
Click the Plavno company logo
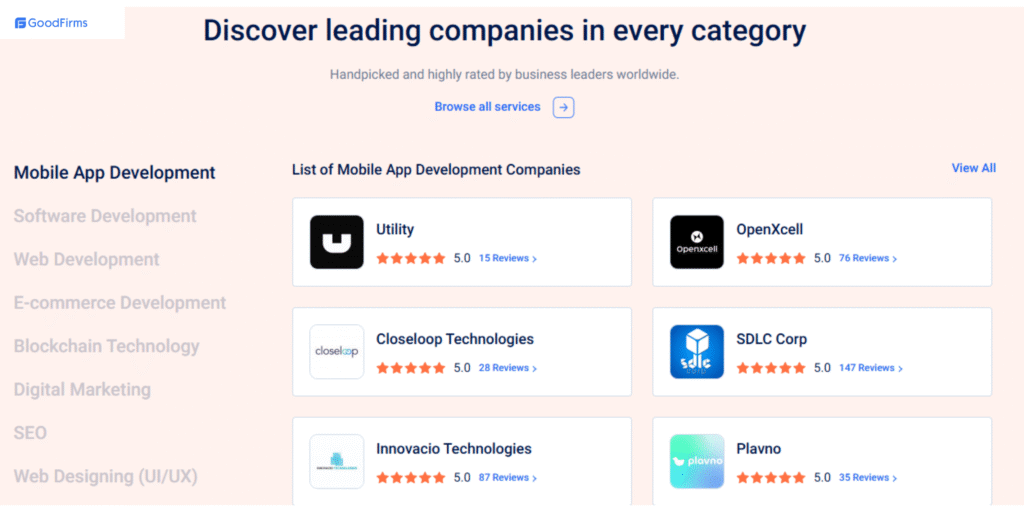coord(697,461)
